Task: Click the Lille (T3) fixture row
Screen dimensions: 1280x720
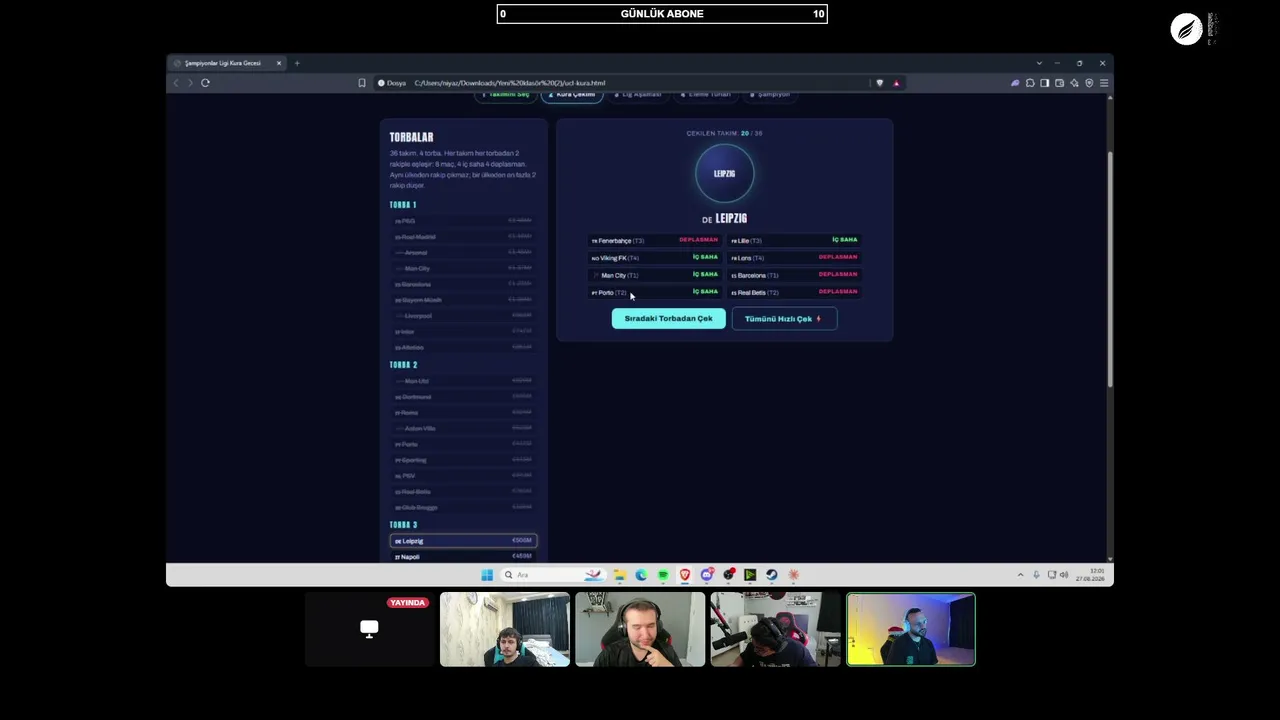Action: click(x=795, y=240)
